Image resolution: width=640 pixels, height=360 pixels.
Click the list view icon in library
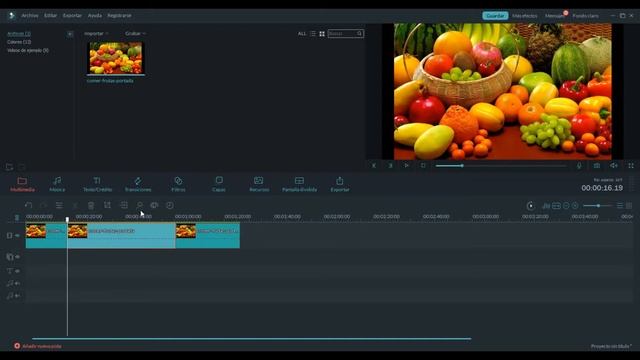pyautogui.click(x=313, y=33)
